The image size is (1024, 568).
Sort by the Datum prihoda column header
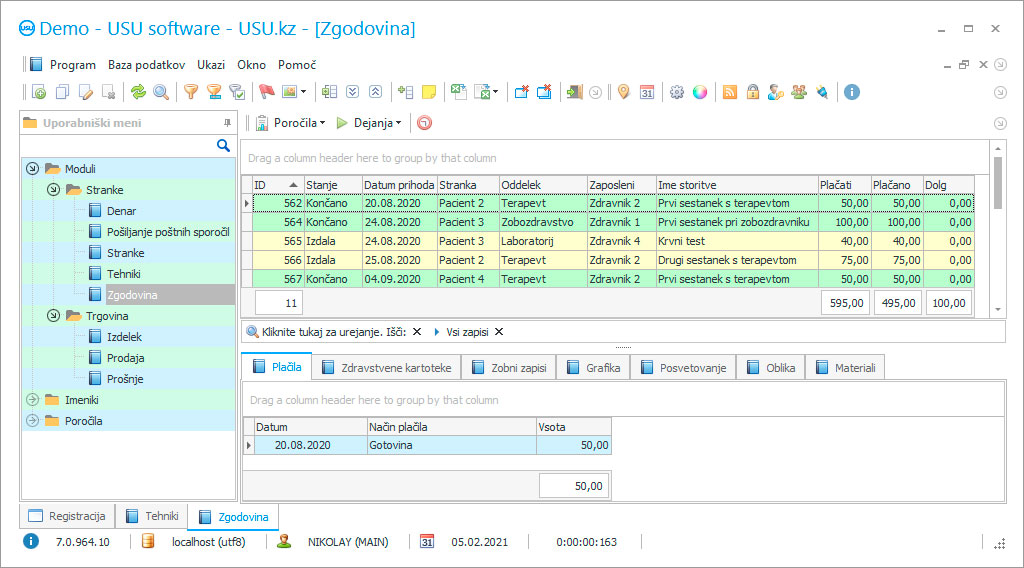pyautogui.click(x=399, y=185)
